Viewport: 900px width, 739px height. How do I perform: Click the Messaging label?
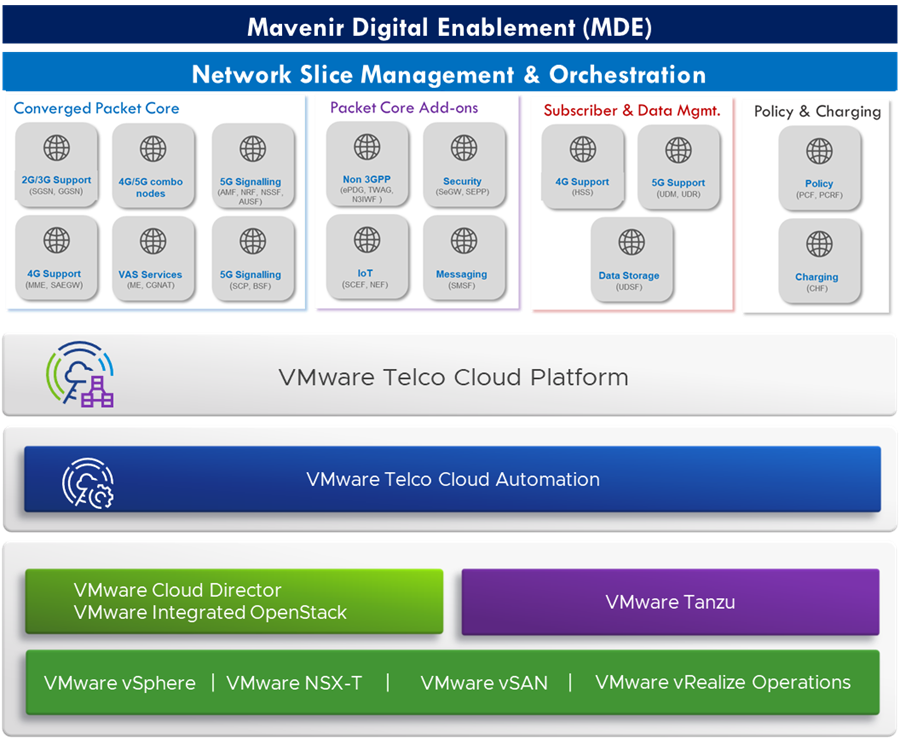[x=461, y=274]
